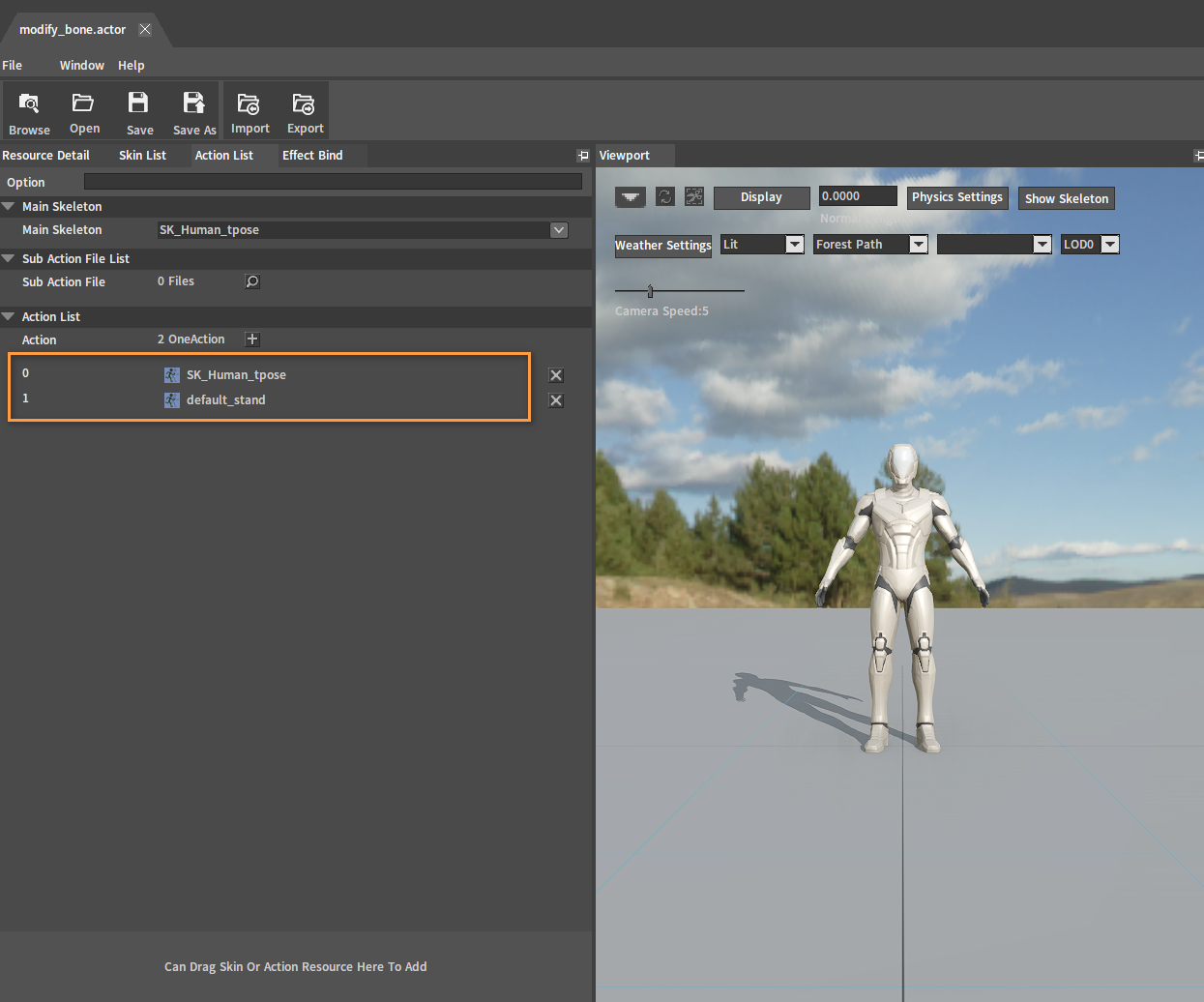Open the LOD0 level dropdown
Screen dimensions: 1204x1002
pyautogui.click(x=1109, y=245)
